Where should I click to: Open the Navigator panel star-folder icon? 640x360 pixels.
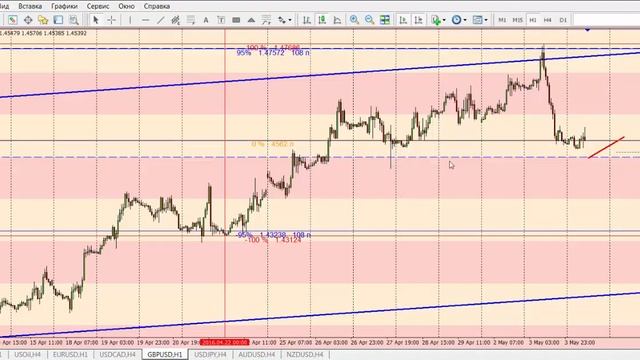pyautogui.click(x=43, y=20)
